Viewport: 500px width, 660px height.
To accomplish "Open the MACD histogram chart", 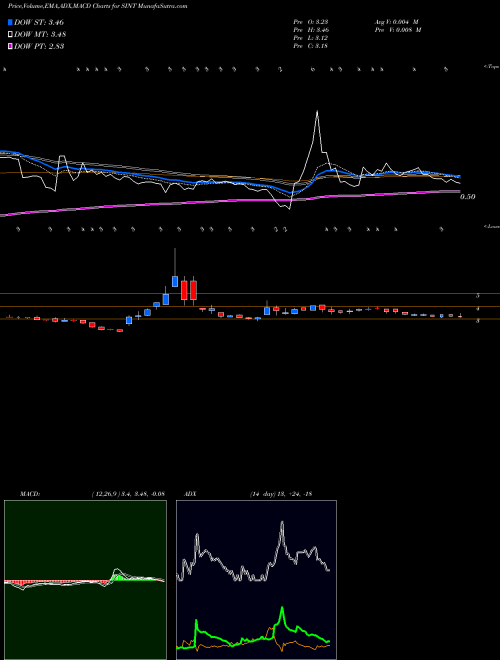I will click(x=85, y=580).
